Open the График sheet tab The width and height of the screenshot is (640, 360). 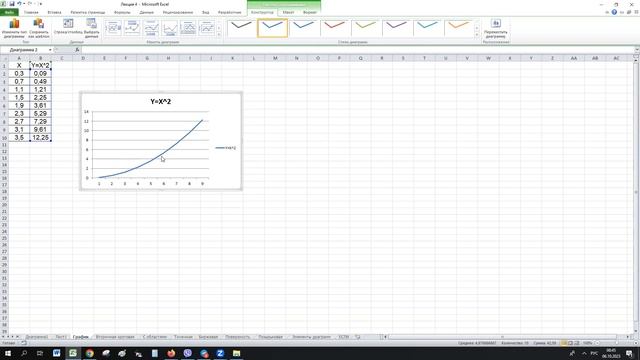click(80, 337)
